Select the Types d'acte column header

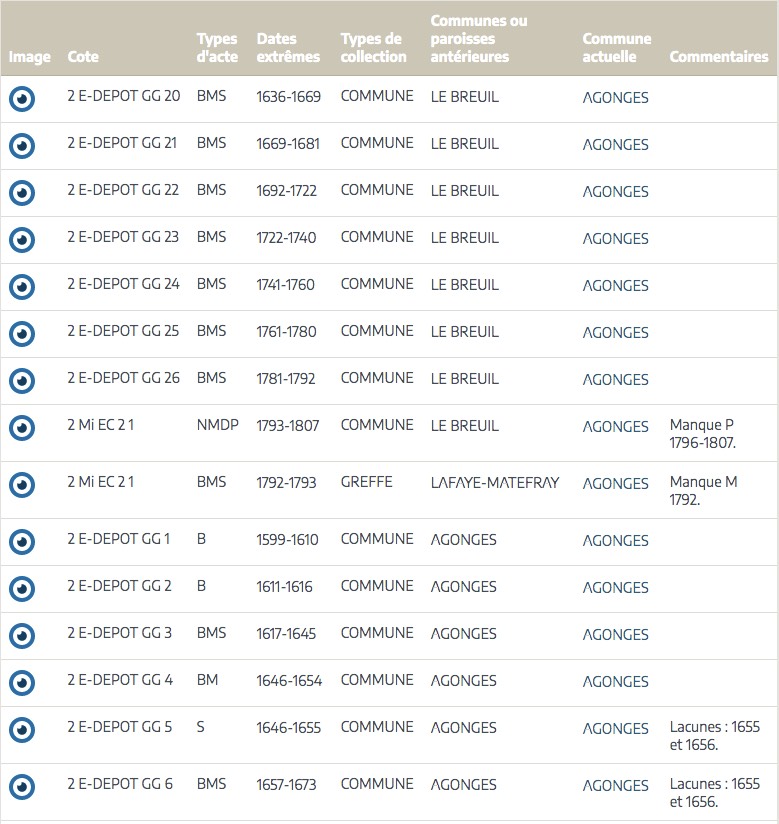pyautogui.click(x=217, y=48)
